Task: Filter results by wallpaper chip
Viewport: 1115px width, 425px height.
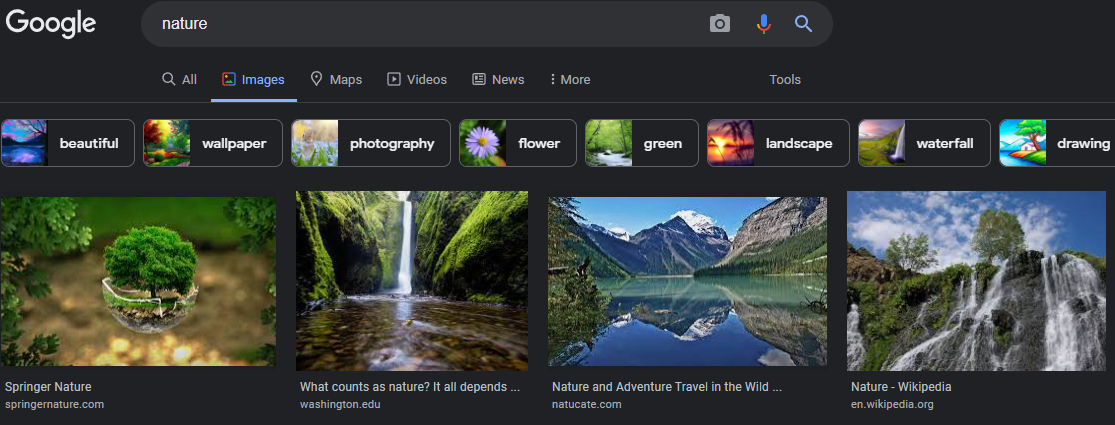Action: pos(213,143)
